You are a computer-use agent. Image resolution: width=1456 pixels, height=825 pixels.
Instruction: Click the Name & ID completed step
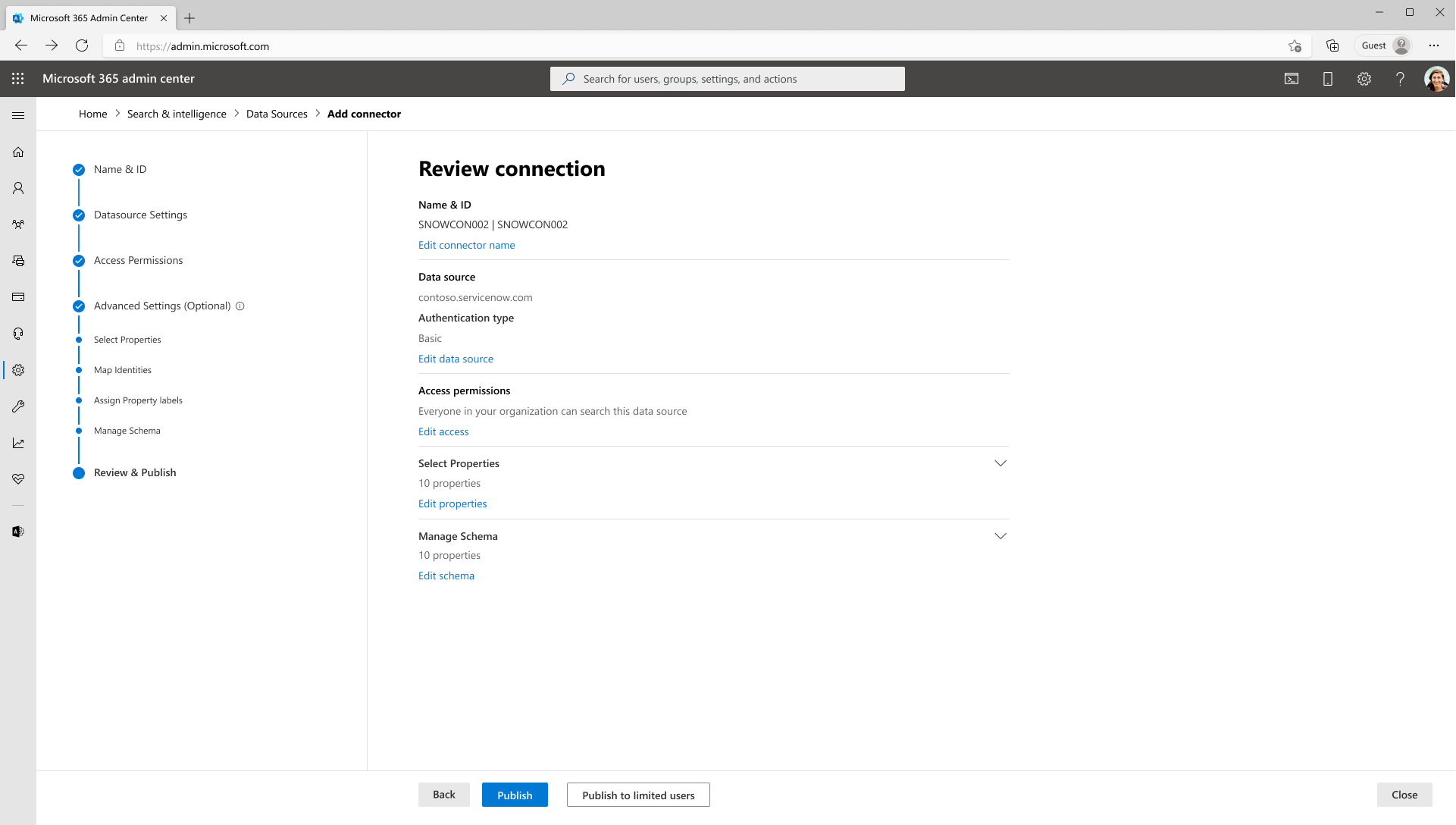120,169
